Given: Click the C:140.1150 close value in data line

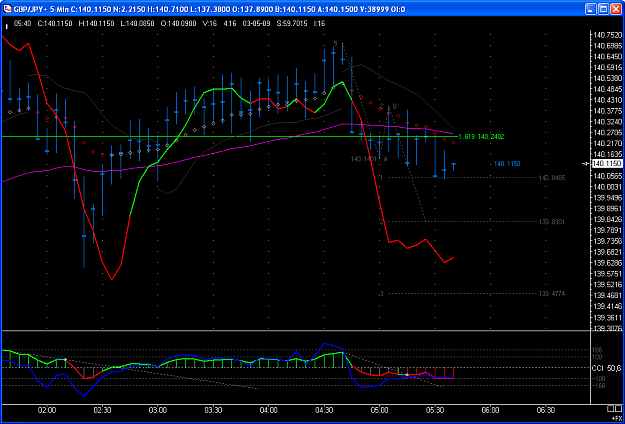Looking at the screenshot, I should pyautogui.click(x=55, y=24).
